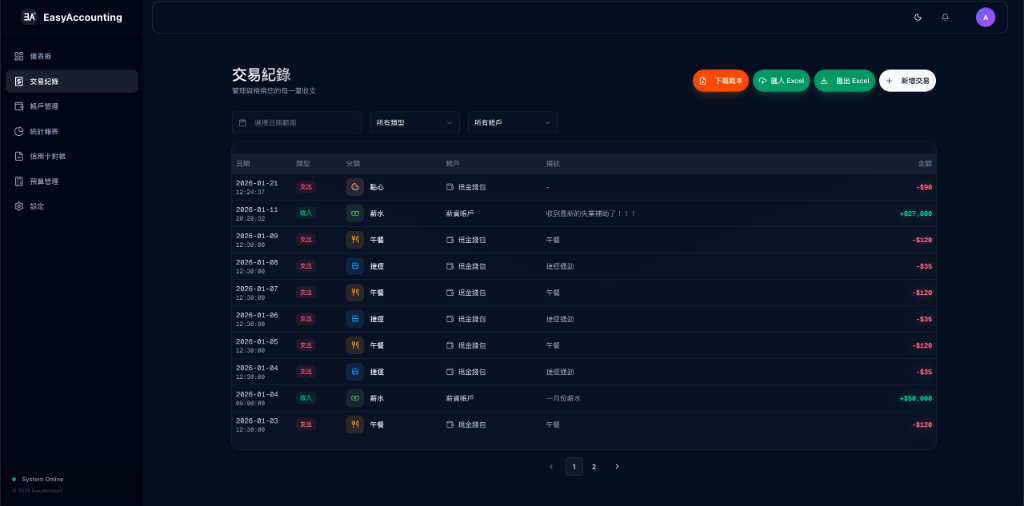Click the 薪水 category icon in the 2026-01-11 row

point(355,213)
